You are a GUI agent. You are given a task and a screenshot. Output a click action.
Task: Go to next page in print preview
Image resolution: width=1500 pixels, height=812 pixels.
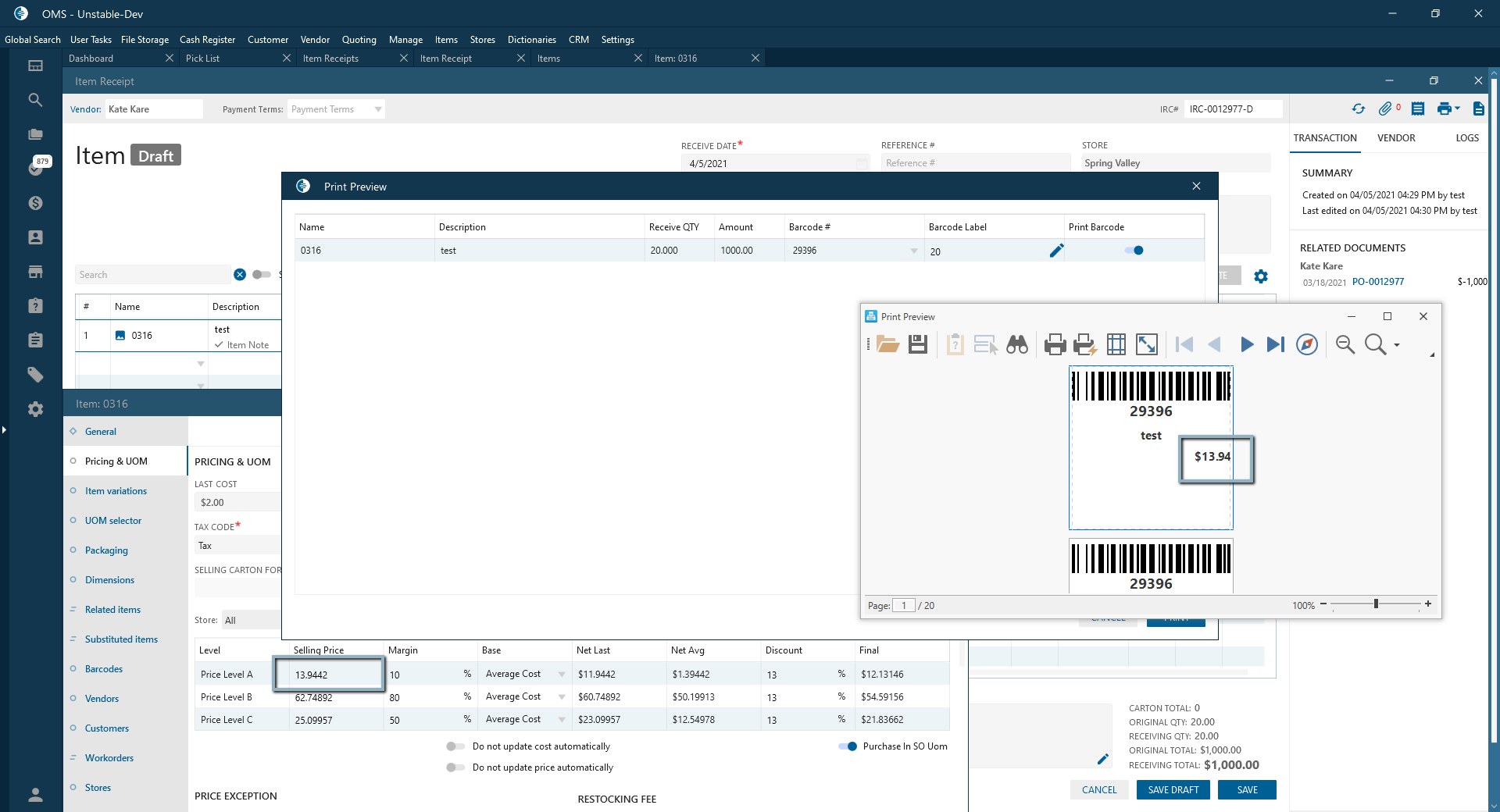coord(1246,344)
